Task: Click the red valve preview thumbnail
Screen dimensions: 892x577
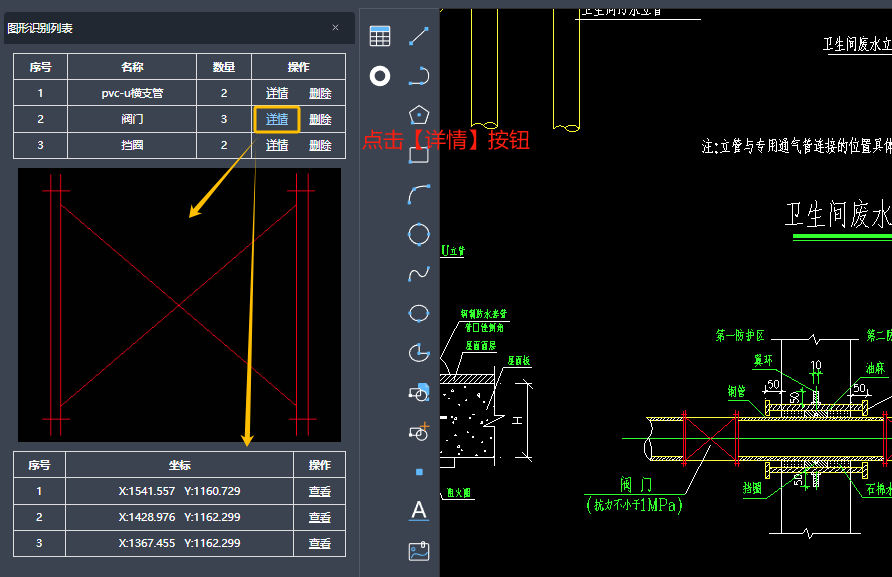Action: [179, 305]
